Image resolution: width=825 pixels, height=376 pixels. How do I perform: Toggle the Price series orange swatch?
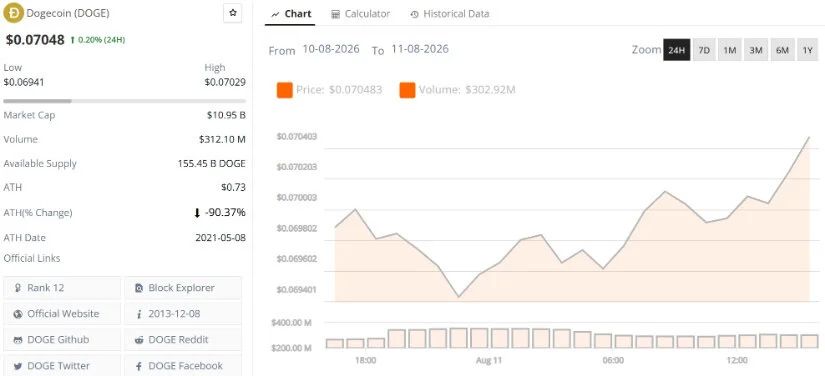click(285, 90)
